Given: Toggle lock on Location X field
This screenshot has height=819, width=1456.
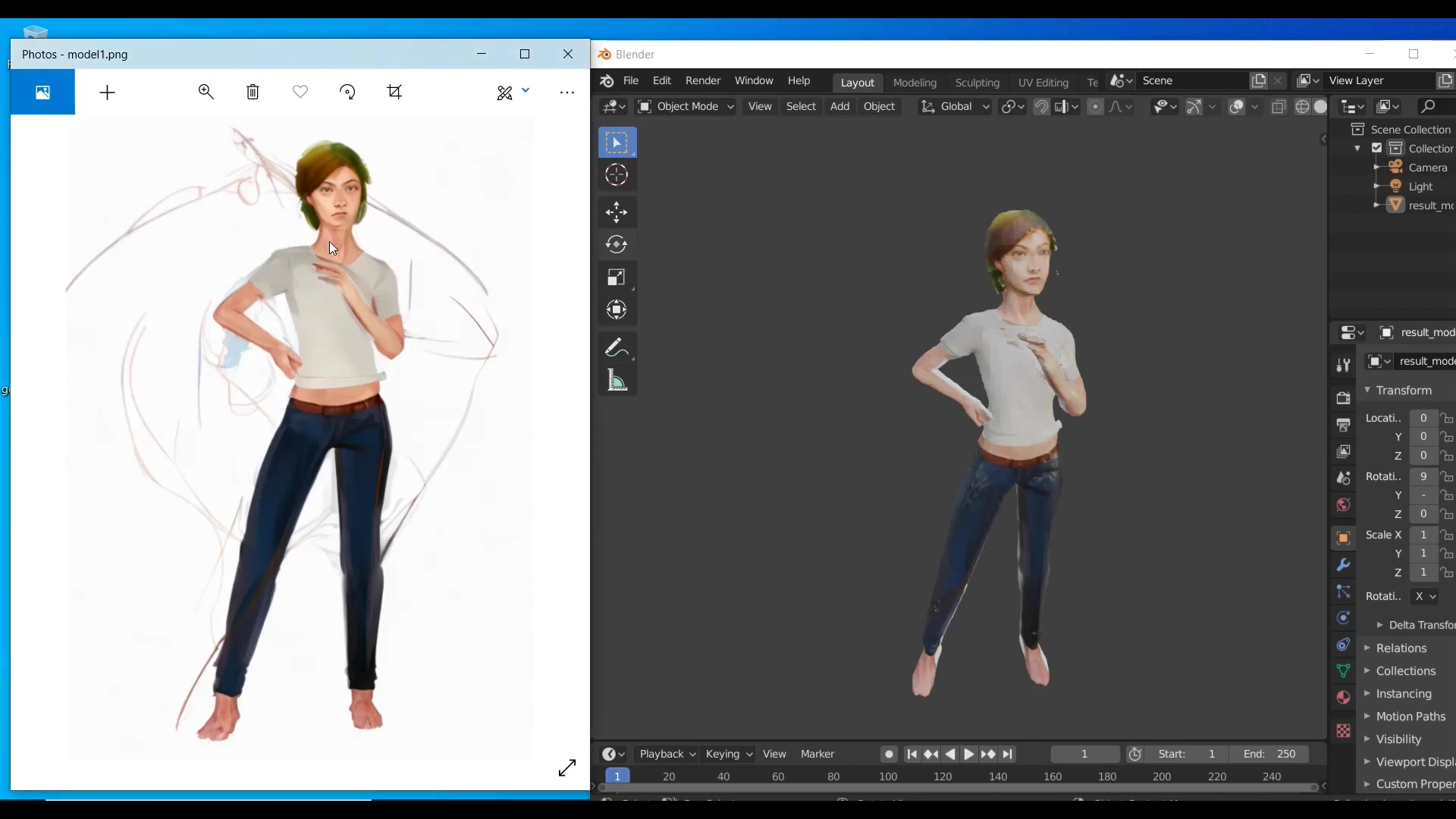Looking at the screenshot, I should pyautogui.click(x=1447, y=419).
